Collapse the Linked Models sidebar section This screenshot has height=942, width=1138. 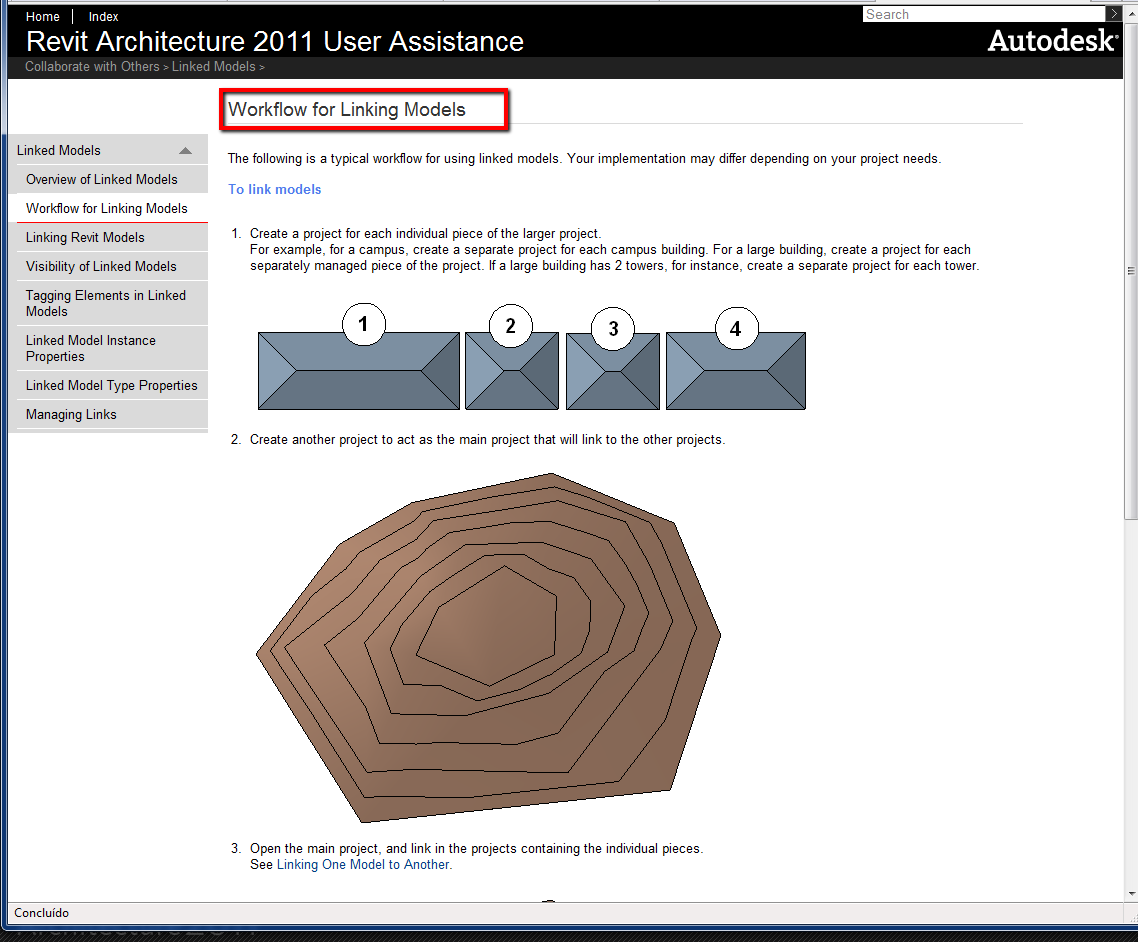pos(185,150)
